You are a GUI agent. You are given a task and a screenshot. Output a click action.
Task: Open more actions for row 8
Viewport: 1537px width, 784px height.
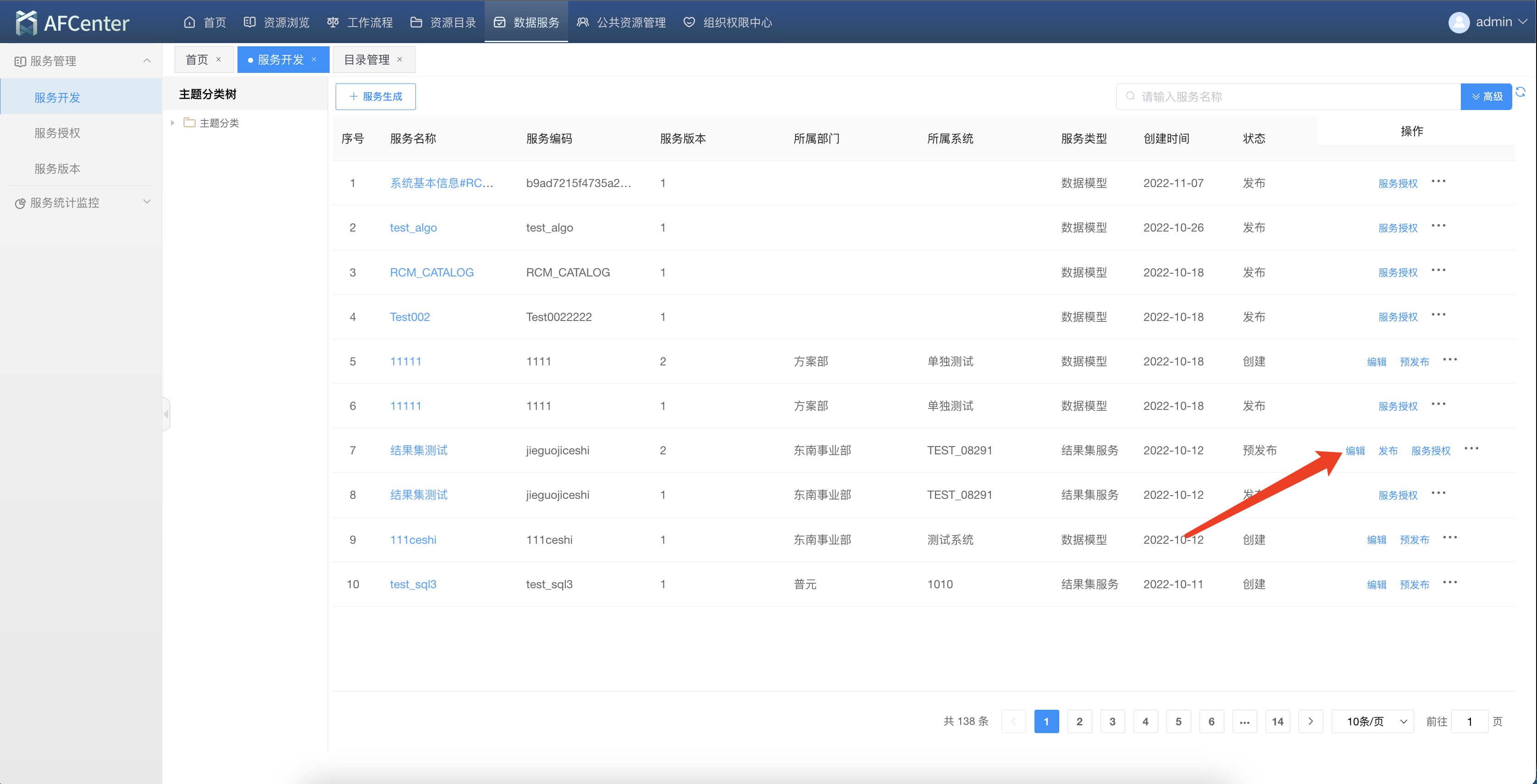1438,493
